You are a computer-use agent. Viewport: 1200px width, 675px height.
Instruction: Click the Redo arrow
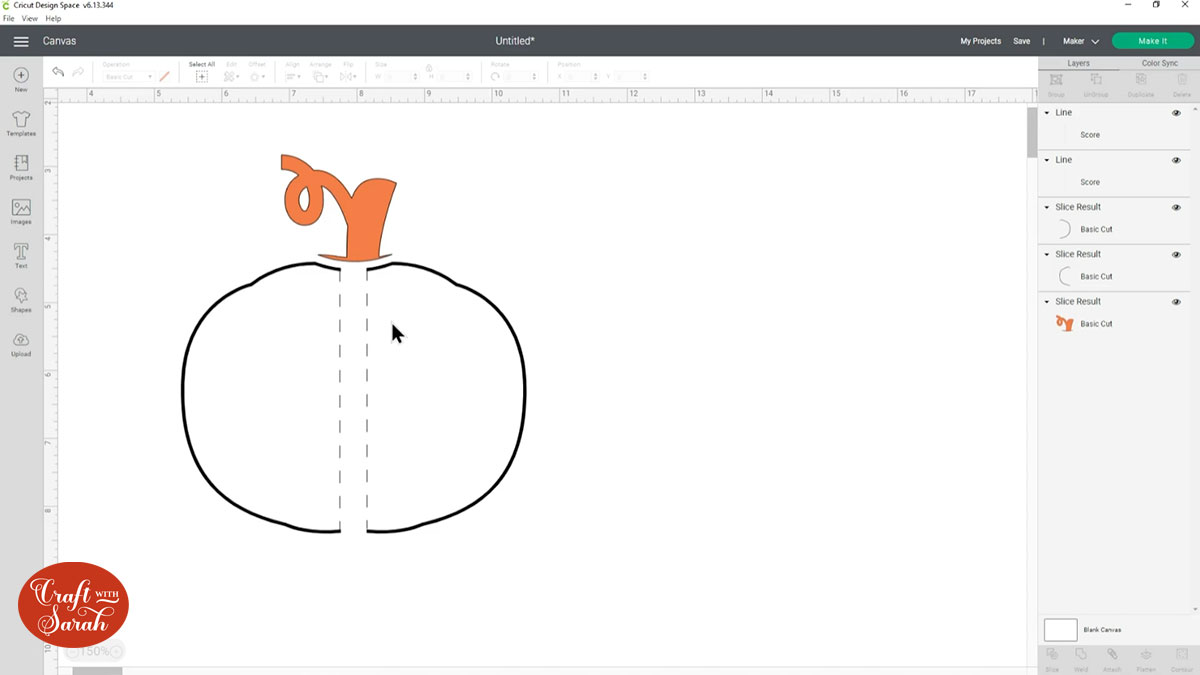click(x=78, y=72)
